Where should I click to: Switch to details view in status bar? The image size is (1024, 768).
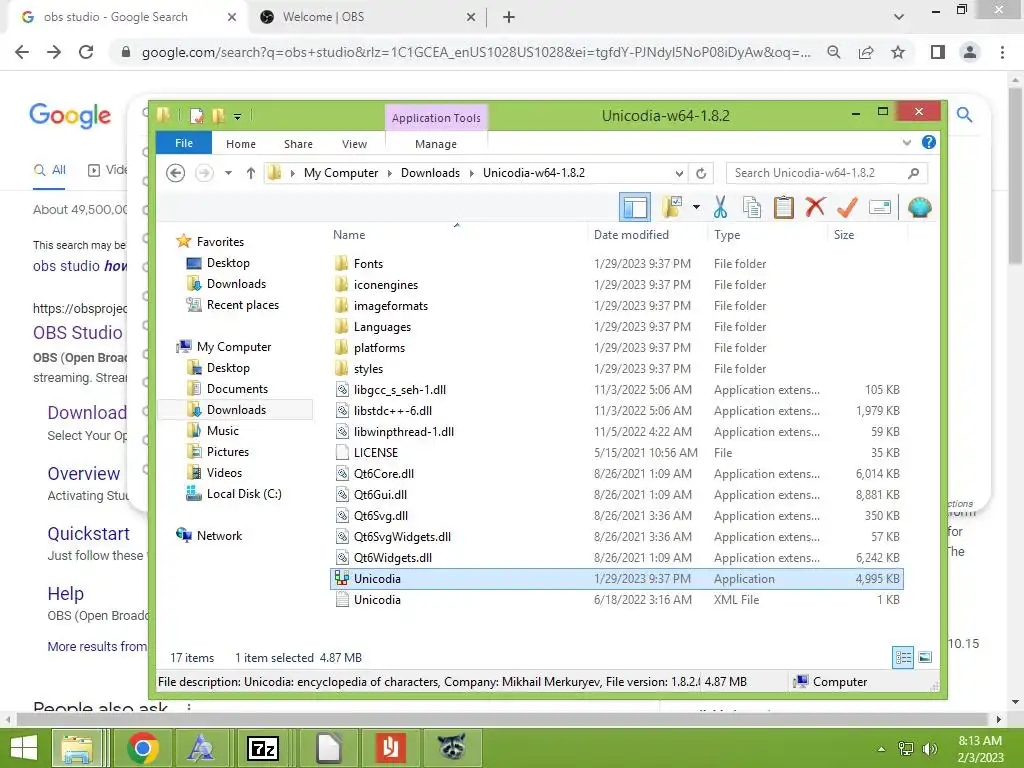coord(903,658)
